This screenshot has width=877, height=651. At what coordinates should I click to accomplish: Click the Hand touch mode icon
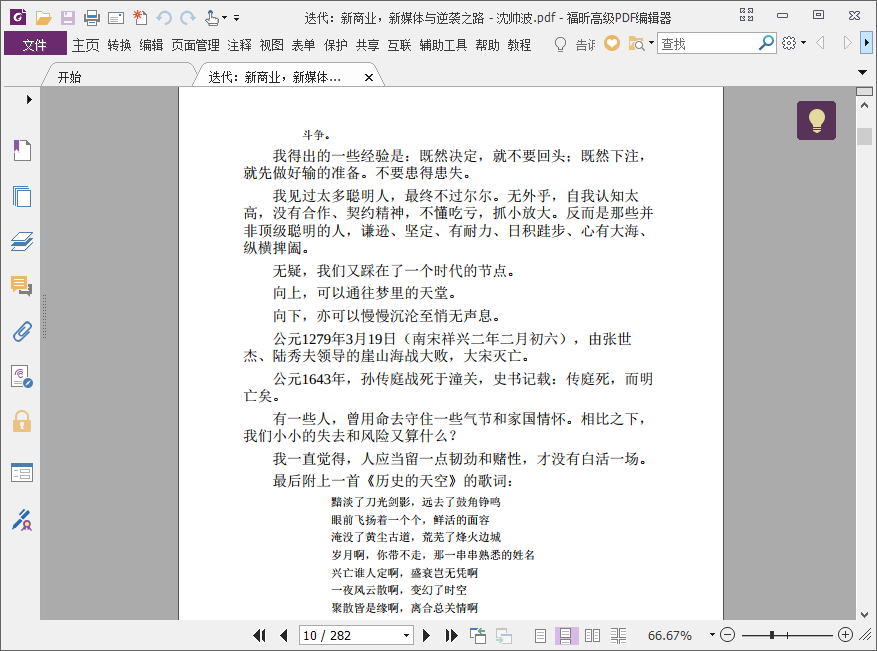(x=211, y=18)
